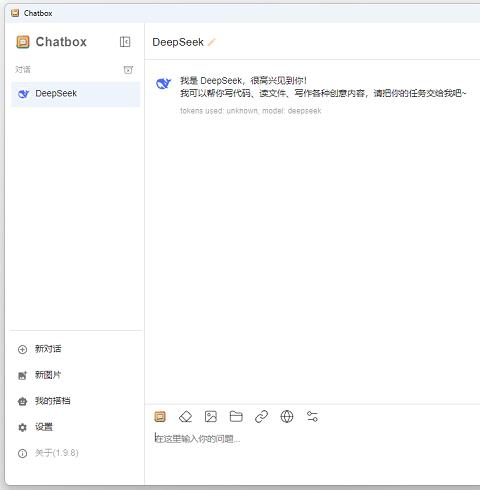This screenshot has height=490, width=480.
Task: Click the DeepSeek avatar beside the greeting message
Action: tap(163, 83)
